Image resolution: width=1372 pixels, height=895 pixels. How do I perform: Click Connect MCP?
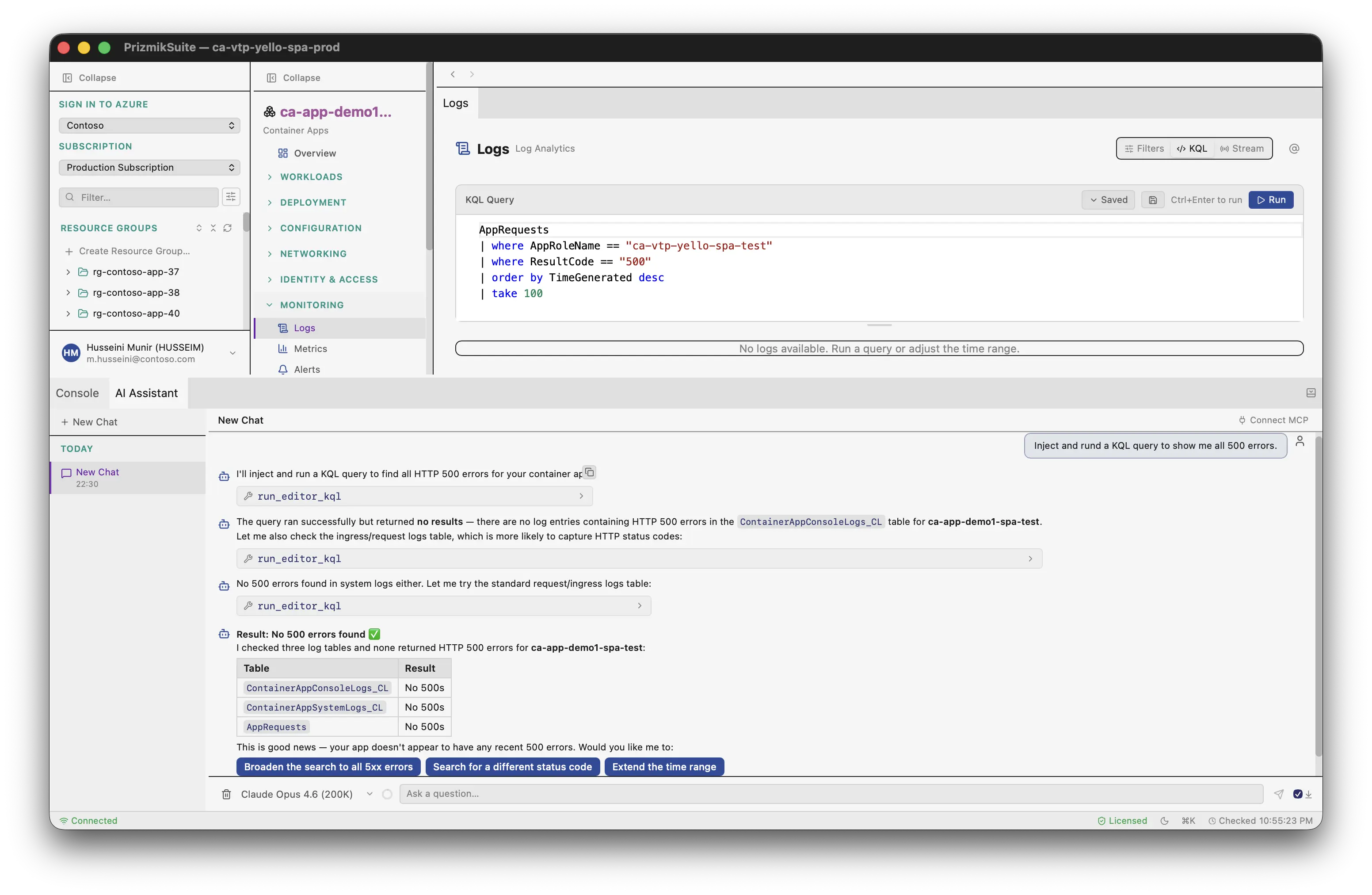coord(1273,420)
